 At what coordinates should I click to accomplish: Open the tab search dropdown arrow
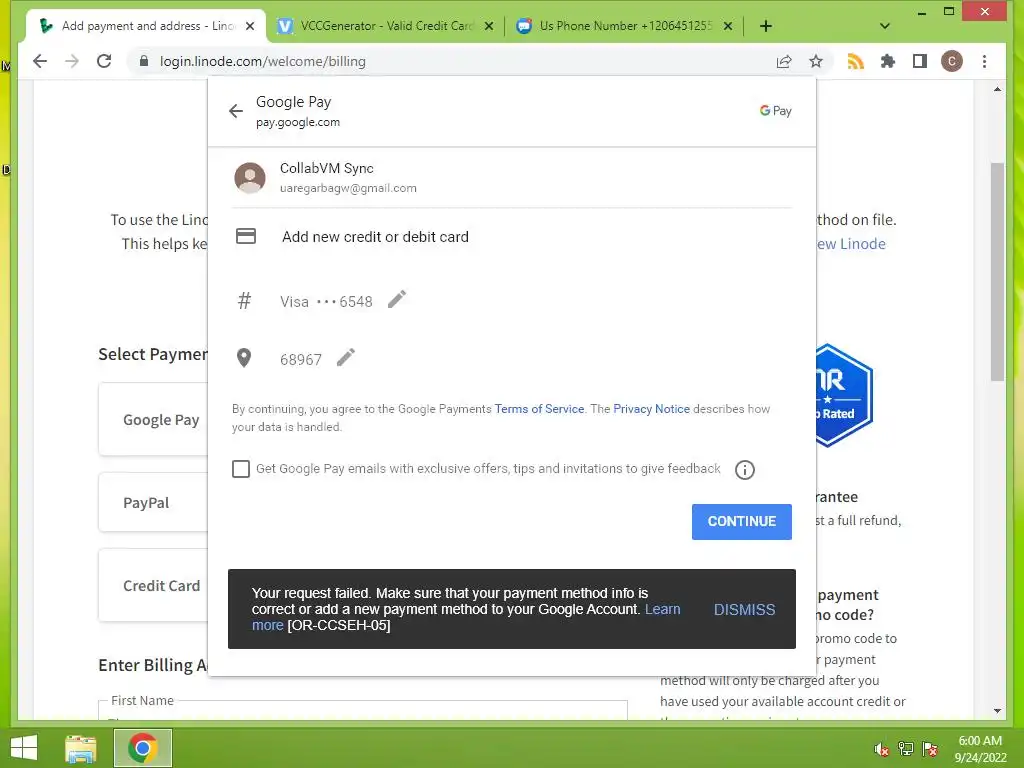pyautogui.click(x=884, y=26)
